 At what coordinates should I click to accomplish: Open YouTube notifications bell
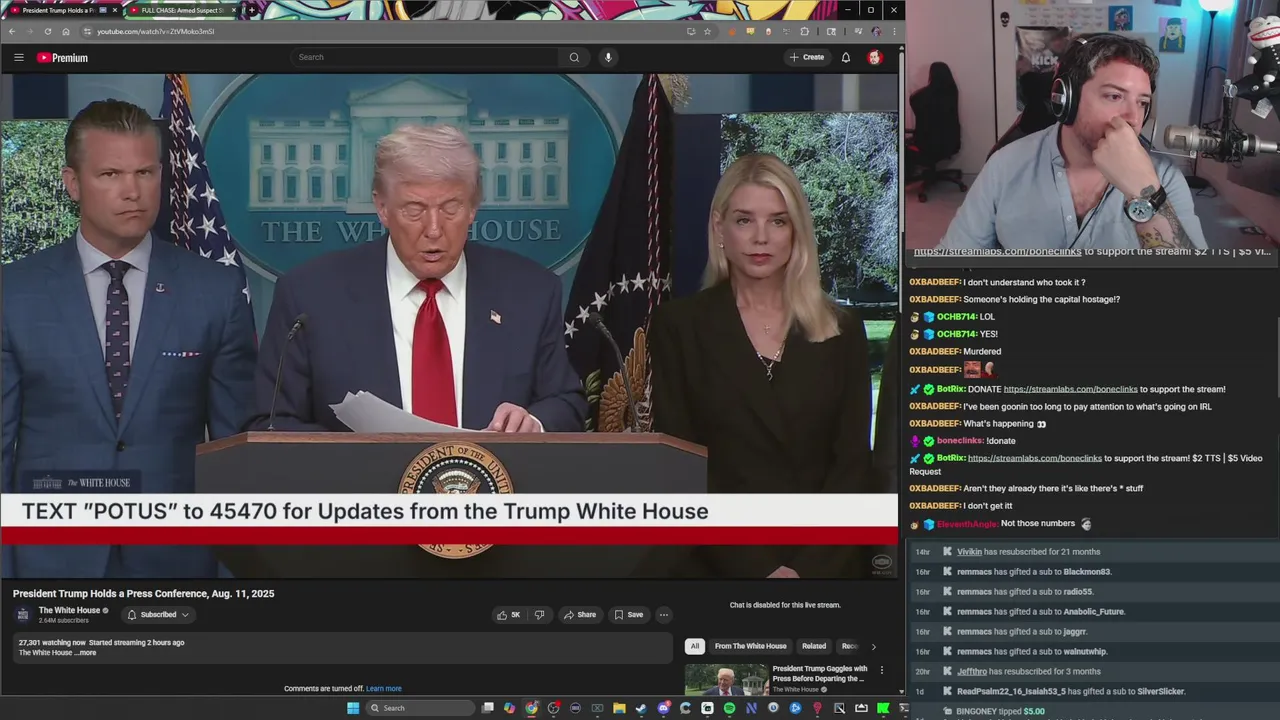[846, 57]
